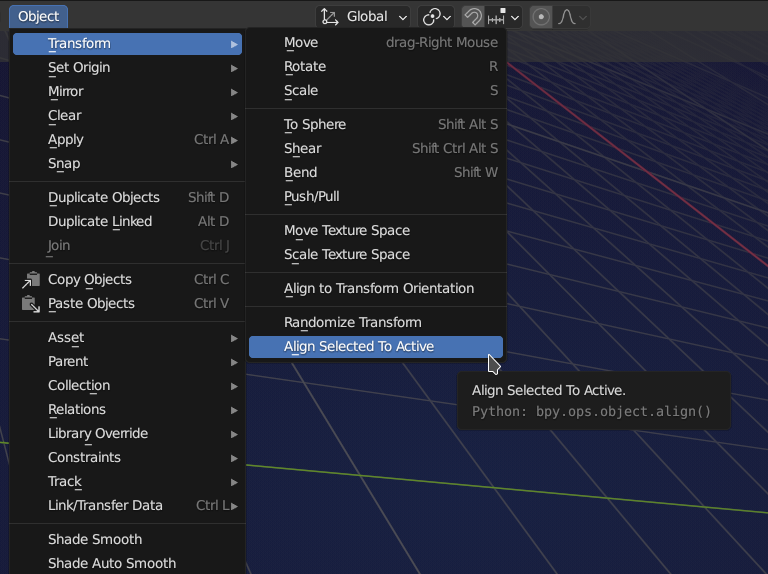768x574 pixels.
Task: Expand the Mirror submenu
Action: [x=127, y=92]
